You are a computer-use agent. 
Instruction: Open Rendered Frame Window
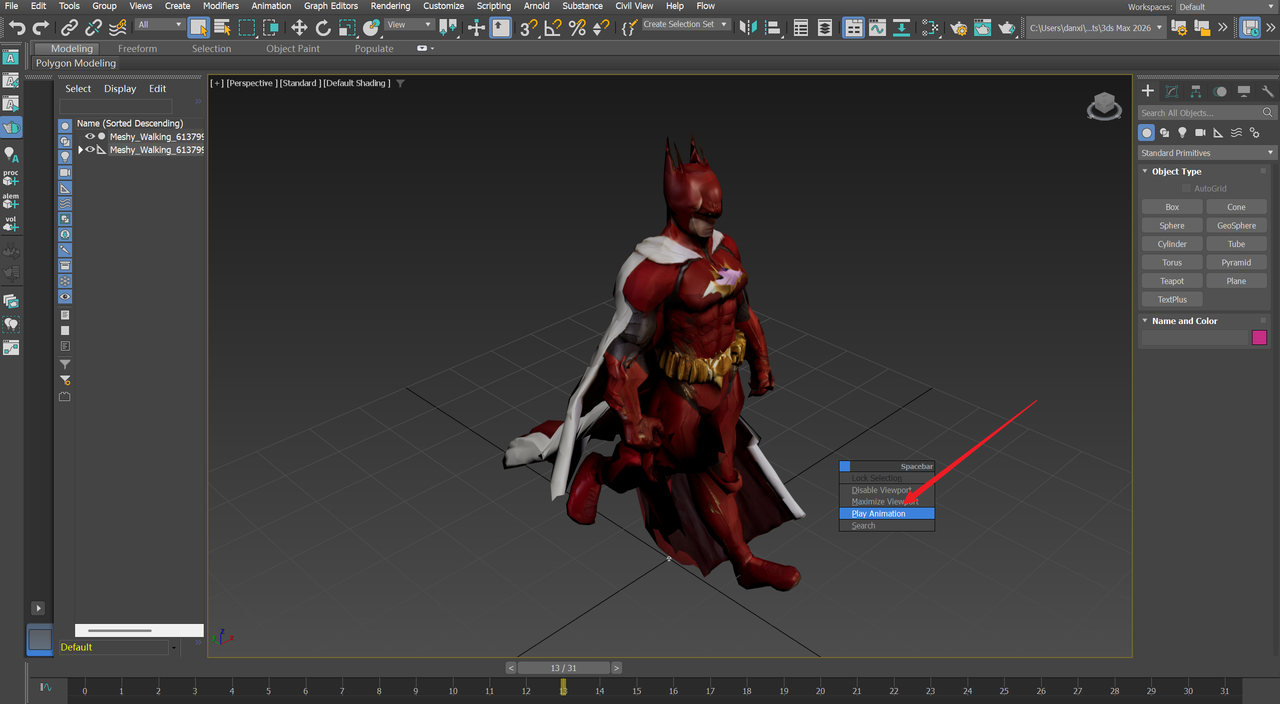[983, 28]
